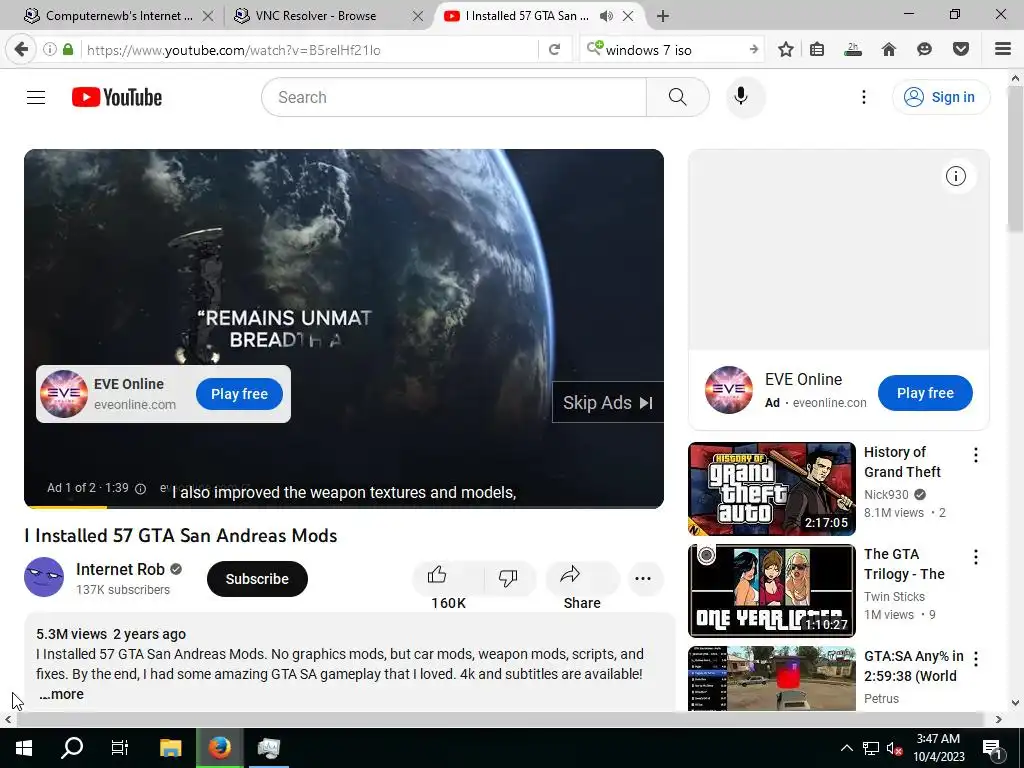This screenshot has height=768, width=1024.
Task: Click the vertical page scrollbar thumb
Action: (1015, 159)
